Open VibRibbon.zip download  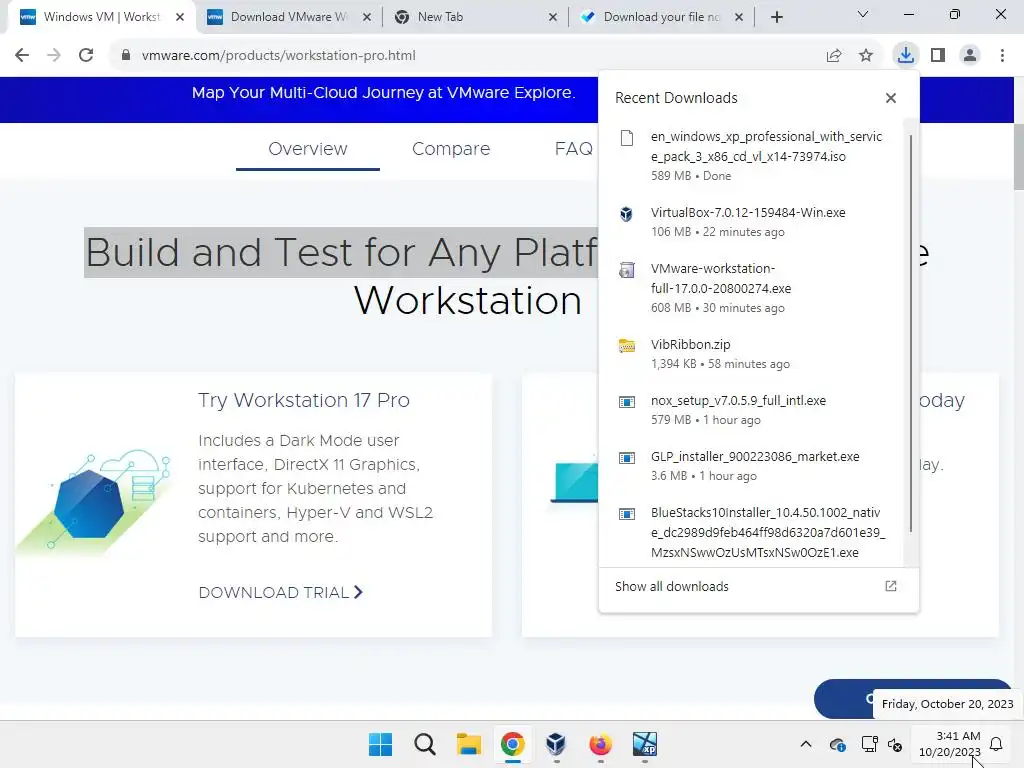(x=754, y=353)
